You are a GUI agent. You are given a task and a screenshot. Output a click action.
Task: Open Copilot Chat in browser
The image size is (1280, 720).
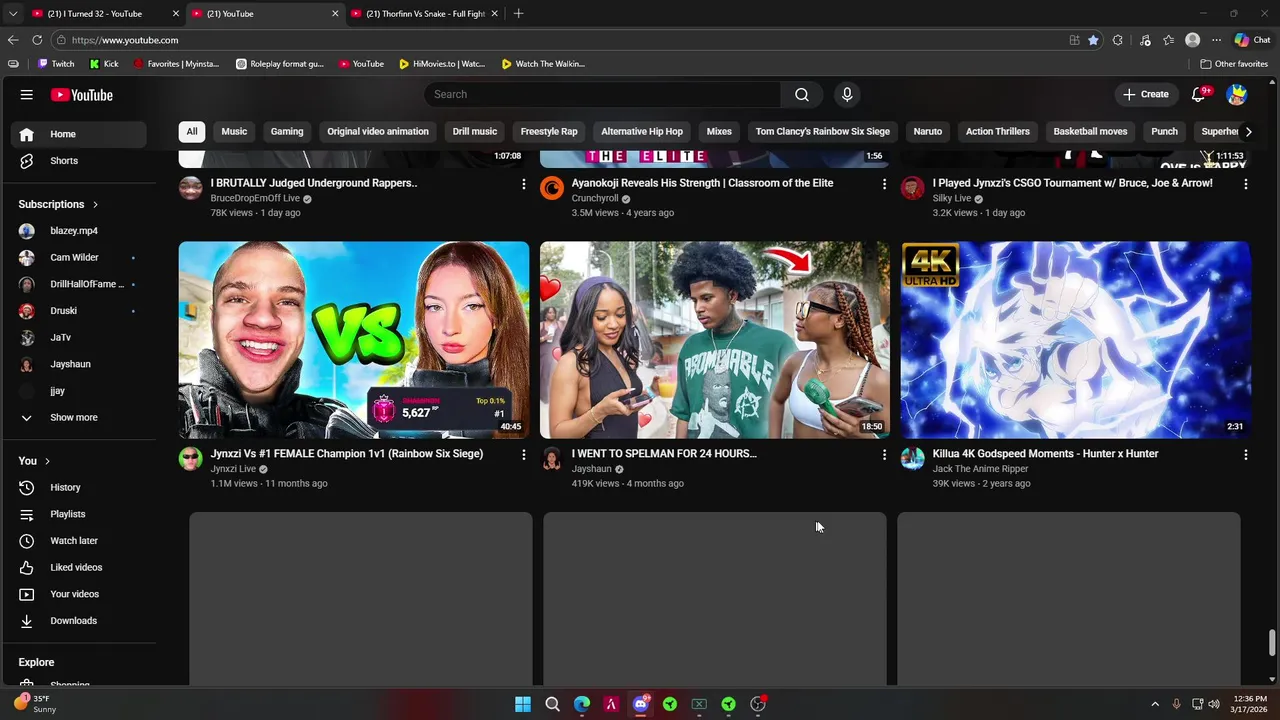1252,40
